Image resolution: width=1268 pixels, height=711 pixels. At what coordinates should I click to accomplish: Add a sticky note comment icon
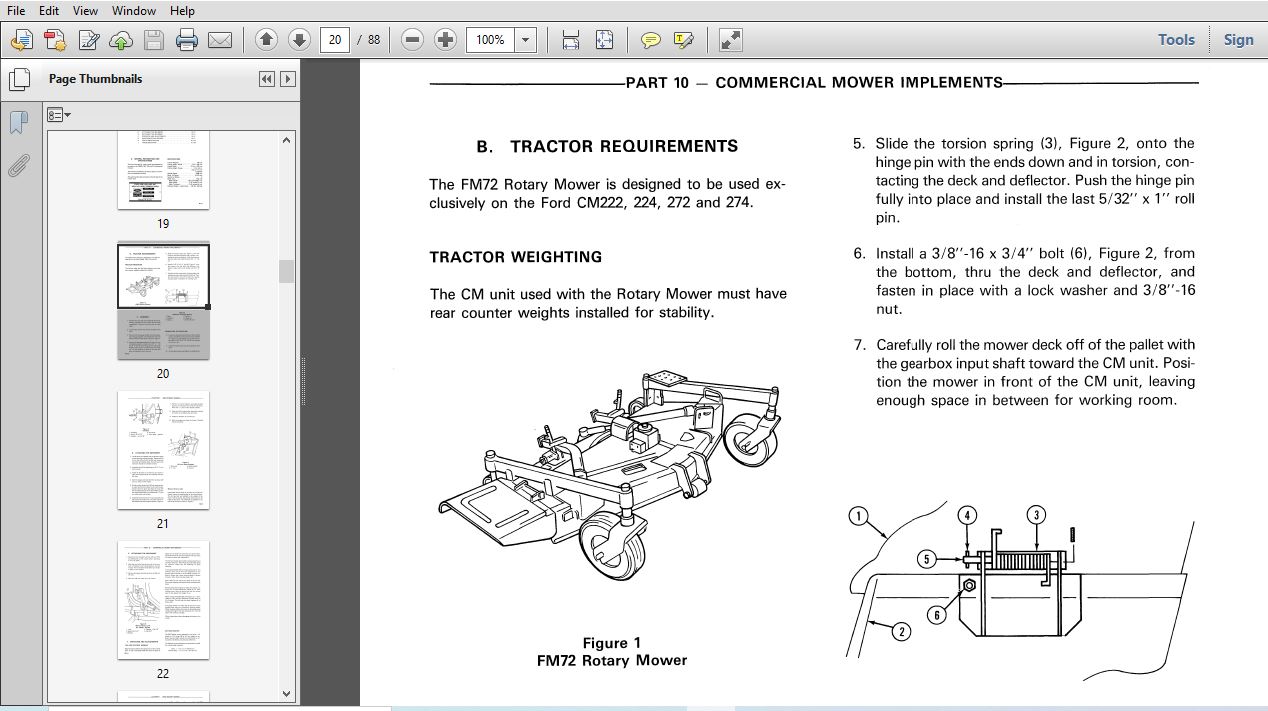pos(651,40)
